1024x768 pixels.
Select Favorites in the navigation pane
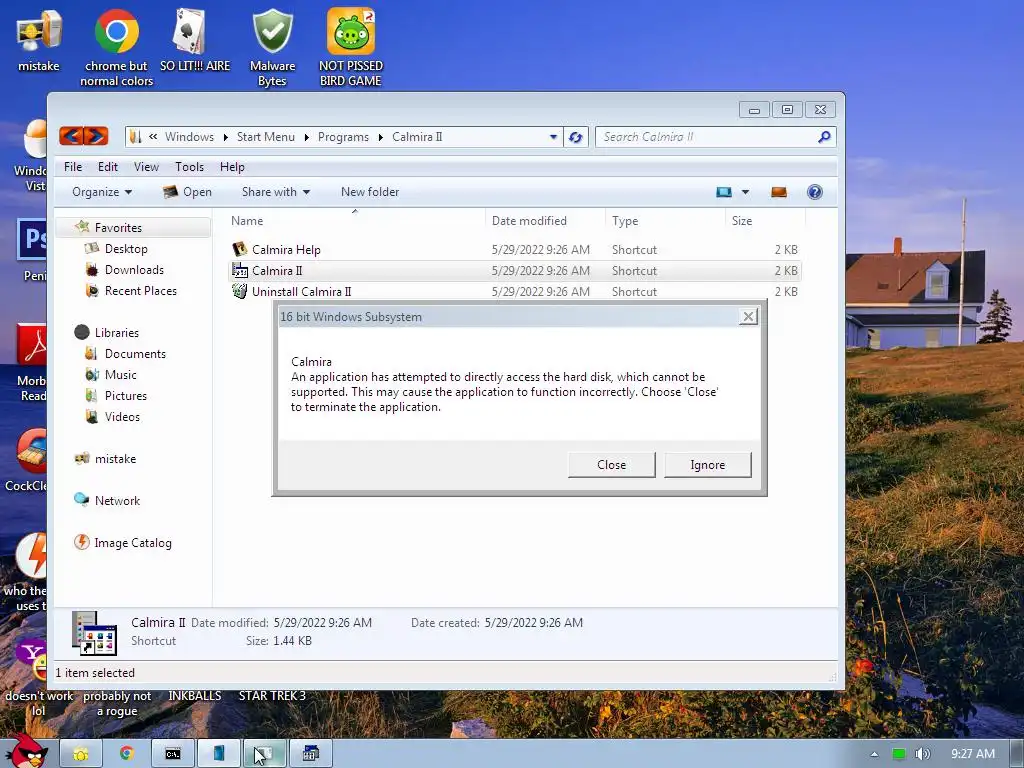click(118, 227)
